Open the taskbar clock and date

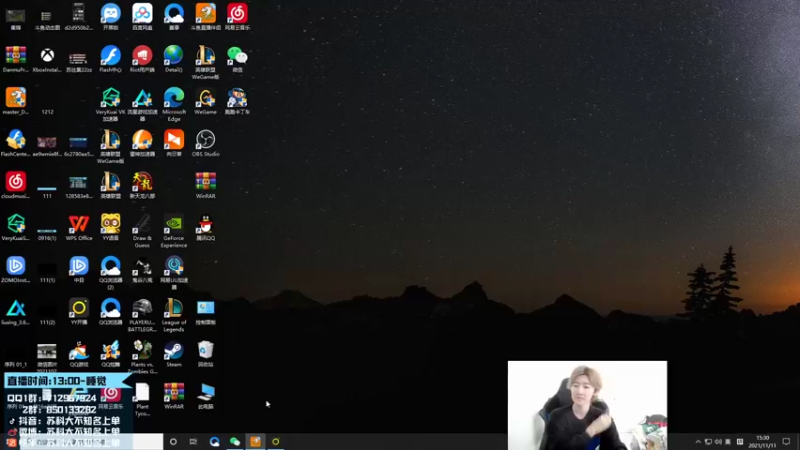click(x=763, y=442)
